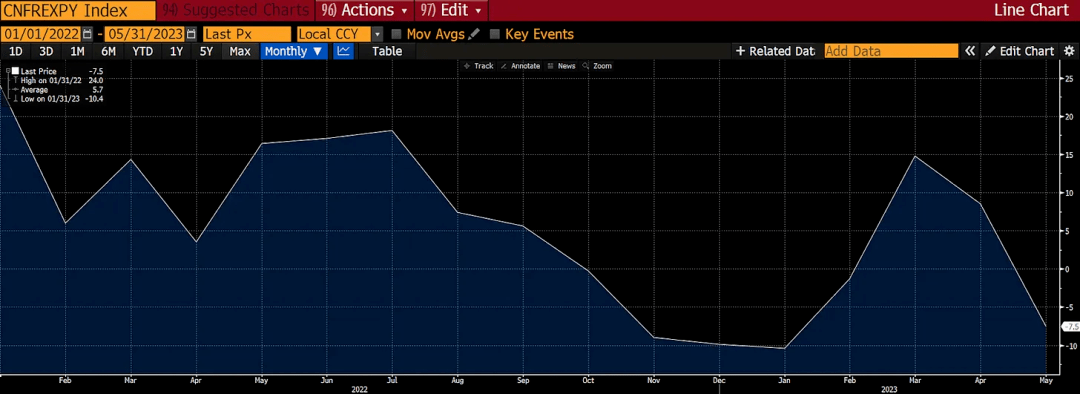This screenshot has width=1080, height=394.
Task: Open the start date calendar picker
Action: 87,34
